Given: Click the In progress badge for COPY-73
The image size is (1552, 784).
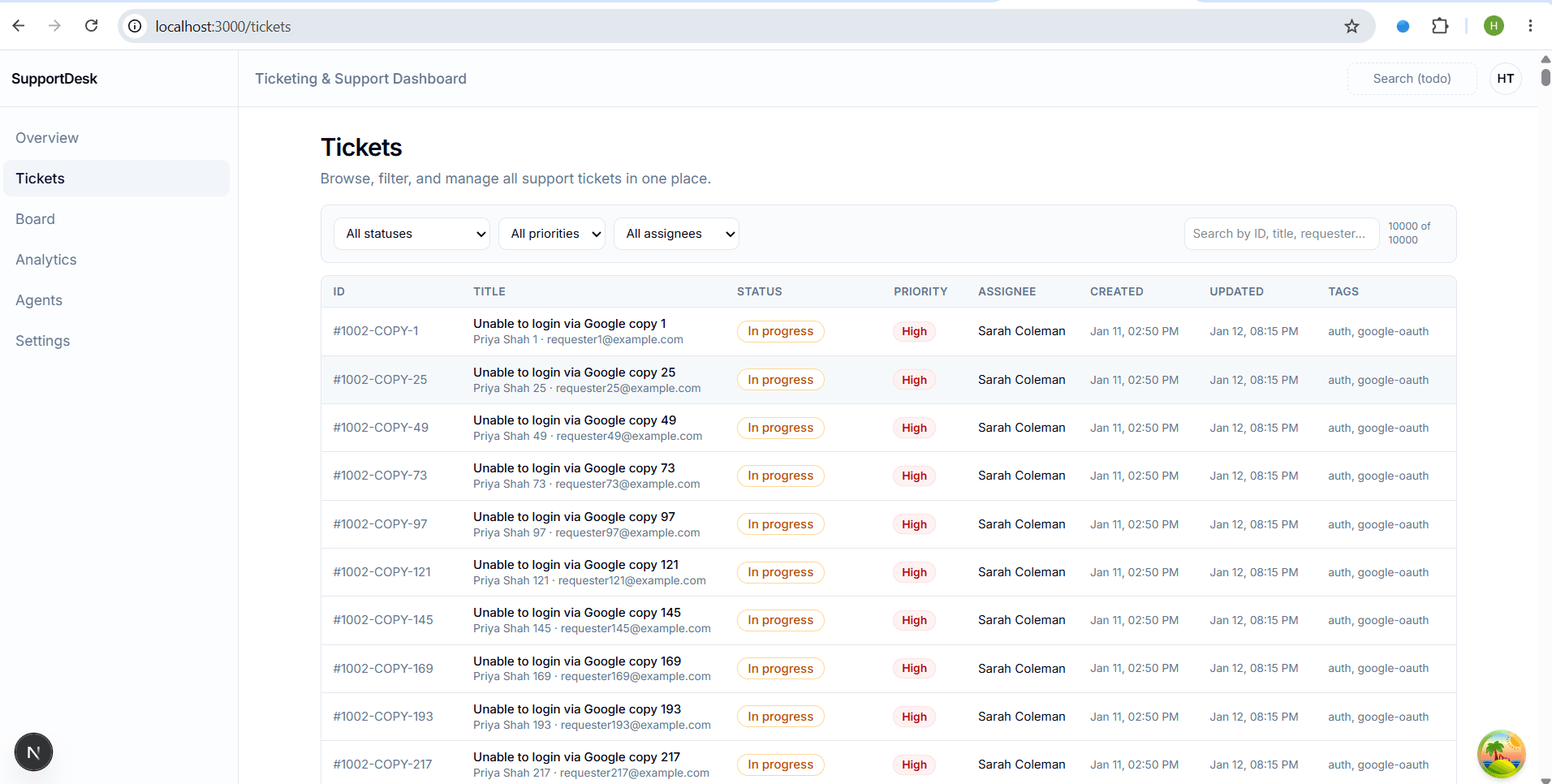Looking at the screenshot, I should coord(780,476).
